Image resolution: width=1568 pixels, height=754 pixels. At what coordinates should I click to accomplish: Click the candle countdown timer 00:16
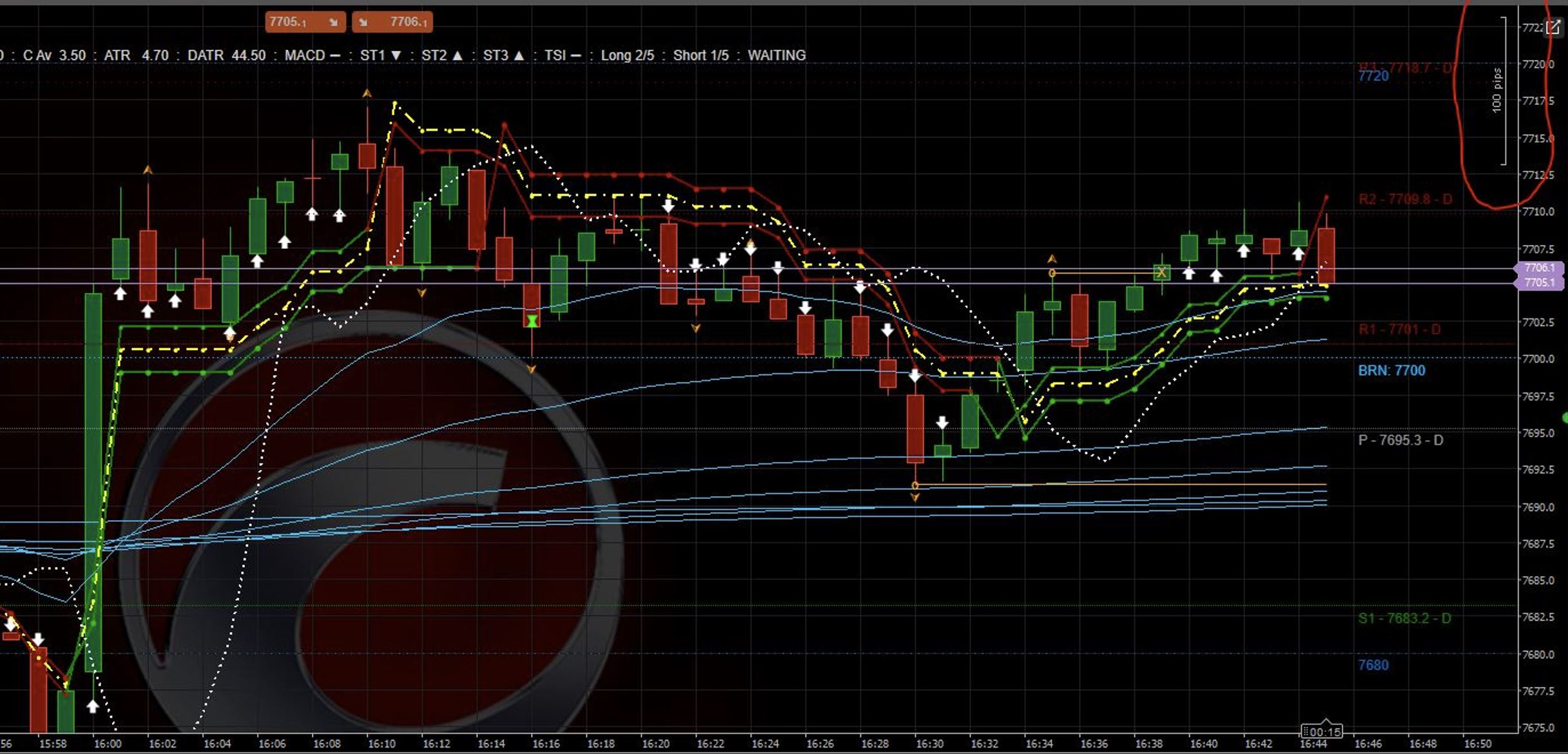pos(1322,731)
